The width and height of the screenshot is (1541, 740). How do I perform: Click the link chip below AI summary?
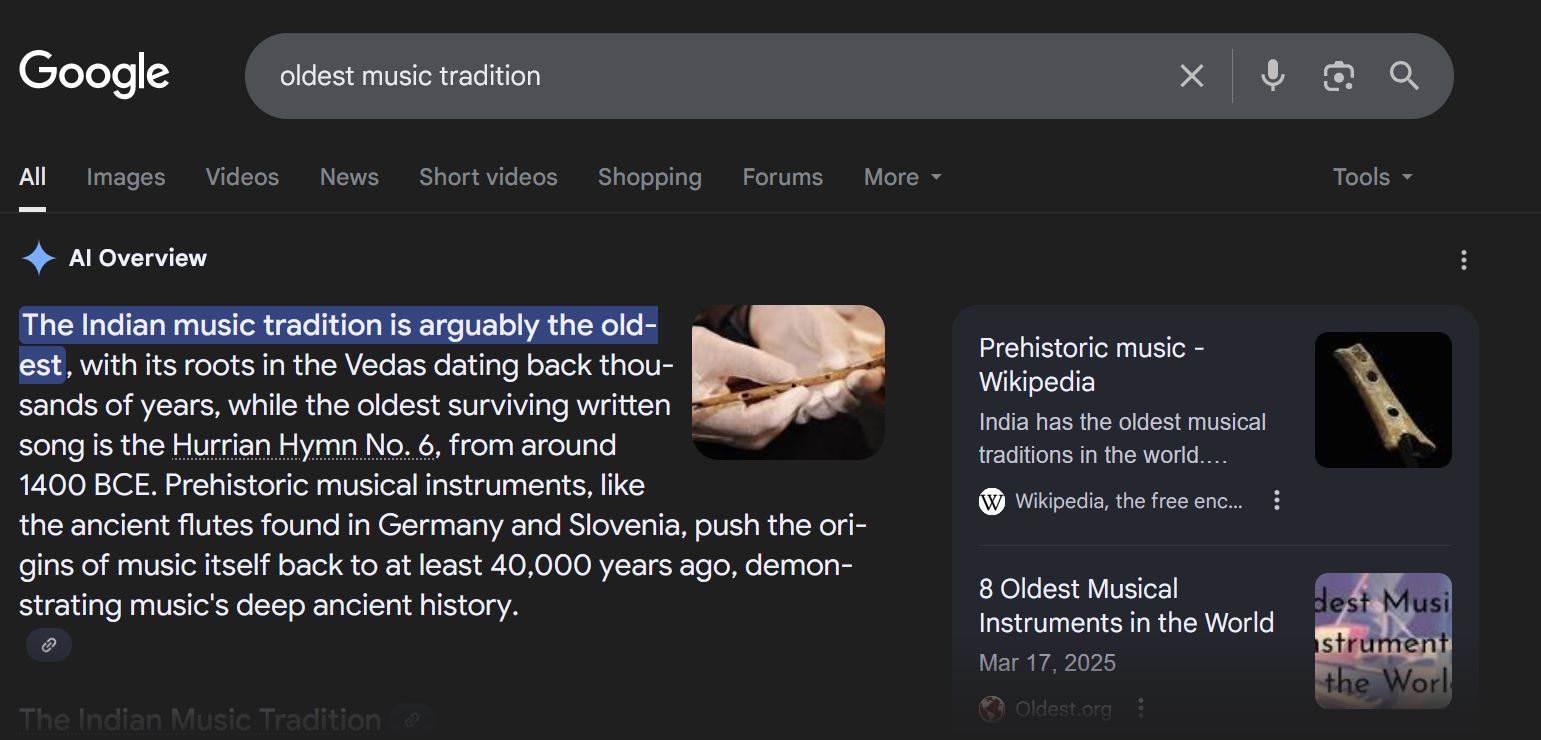[x=48, y=645]
